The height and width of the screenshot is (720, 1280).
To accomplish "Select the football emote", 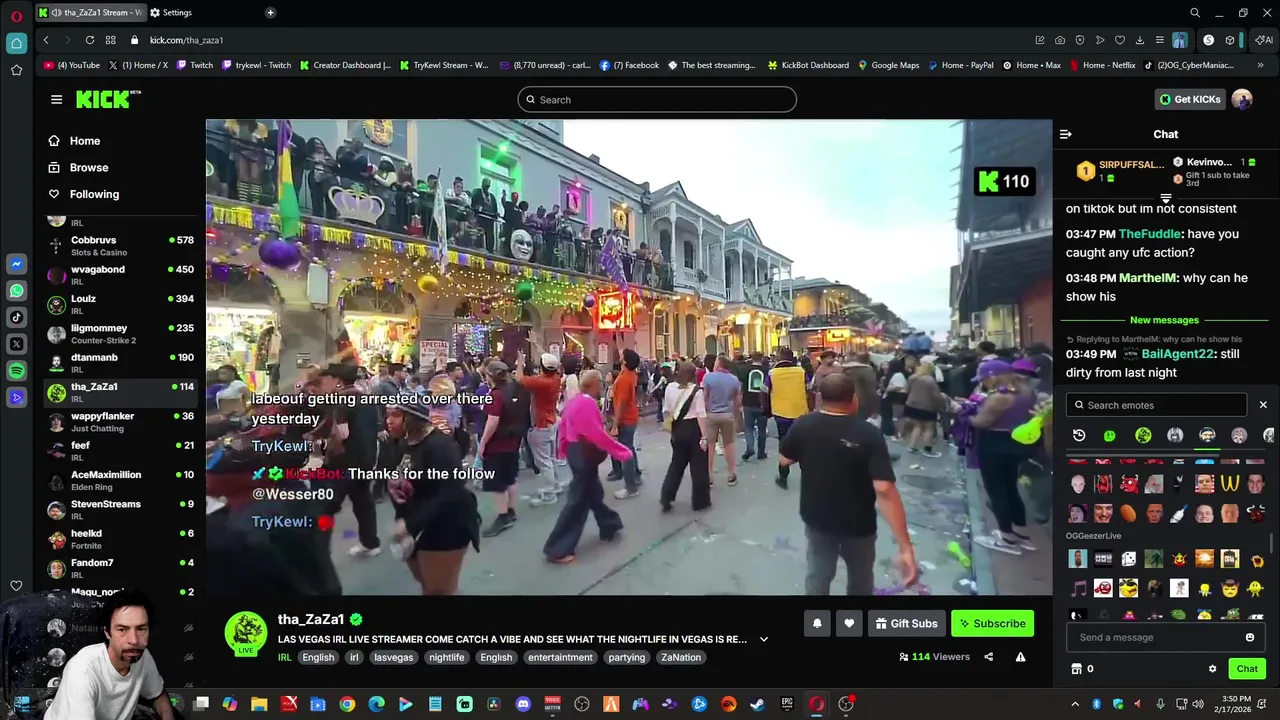I will click(1128, 513).
